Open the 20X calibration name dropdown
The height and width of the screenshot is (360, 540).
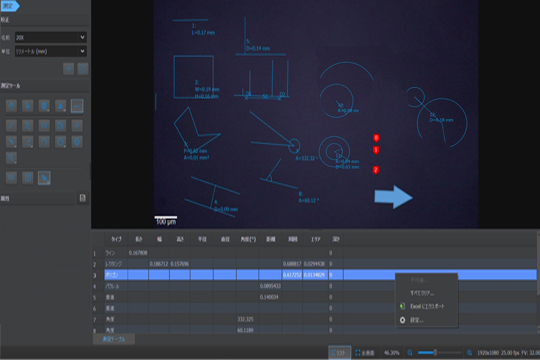(51, 37)
